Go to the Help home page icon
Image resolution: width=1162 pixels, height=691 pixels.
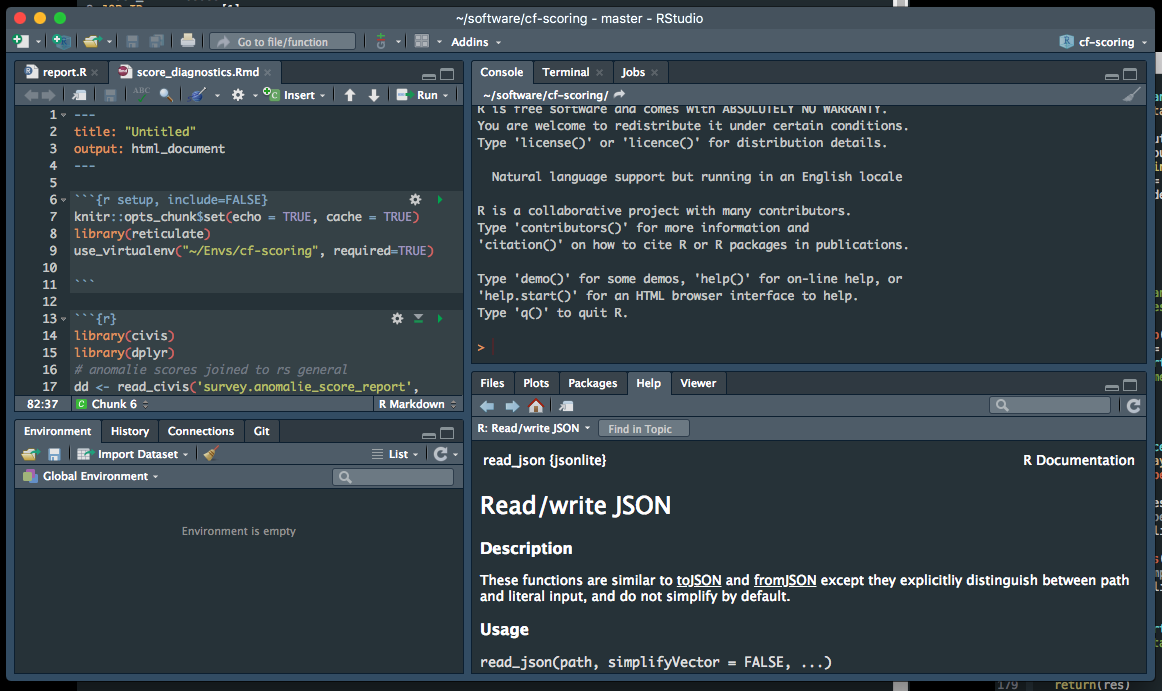(537, 405)
